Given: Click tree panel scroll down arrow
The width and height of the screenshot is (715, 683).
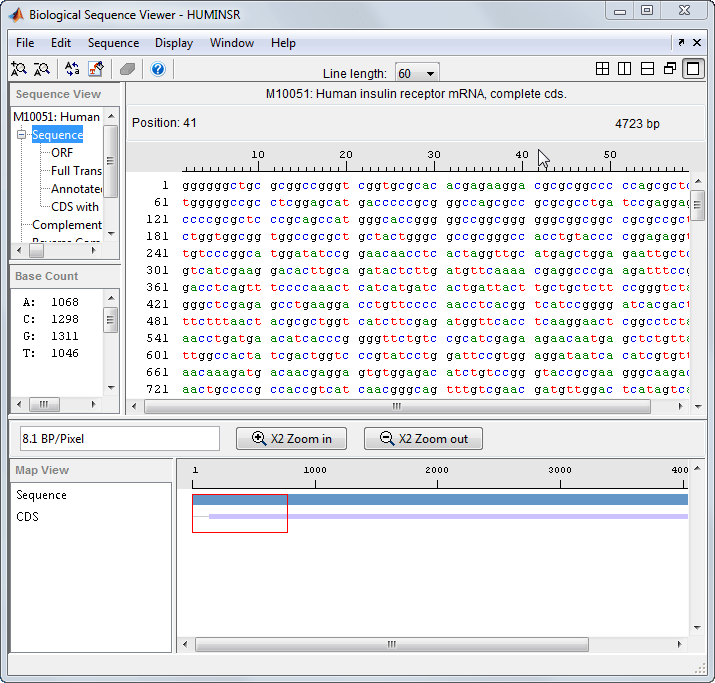Looking at the screenshot, I should [x=111, y=233].
